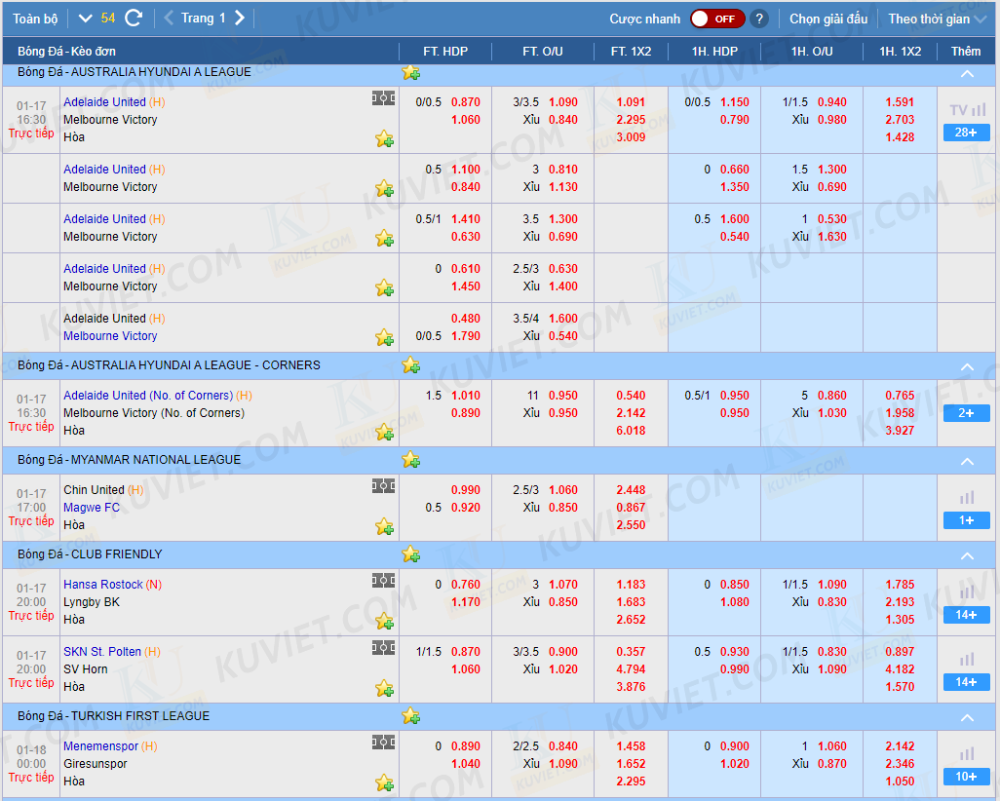
Task: Click the FT. 1X2 column header
Action: 631,52
